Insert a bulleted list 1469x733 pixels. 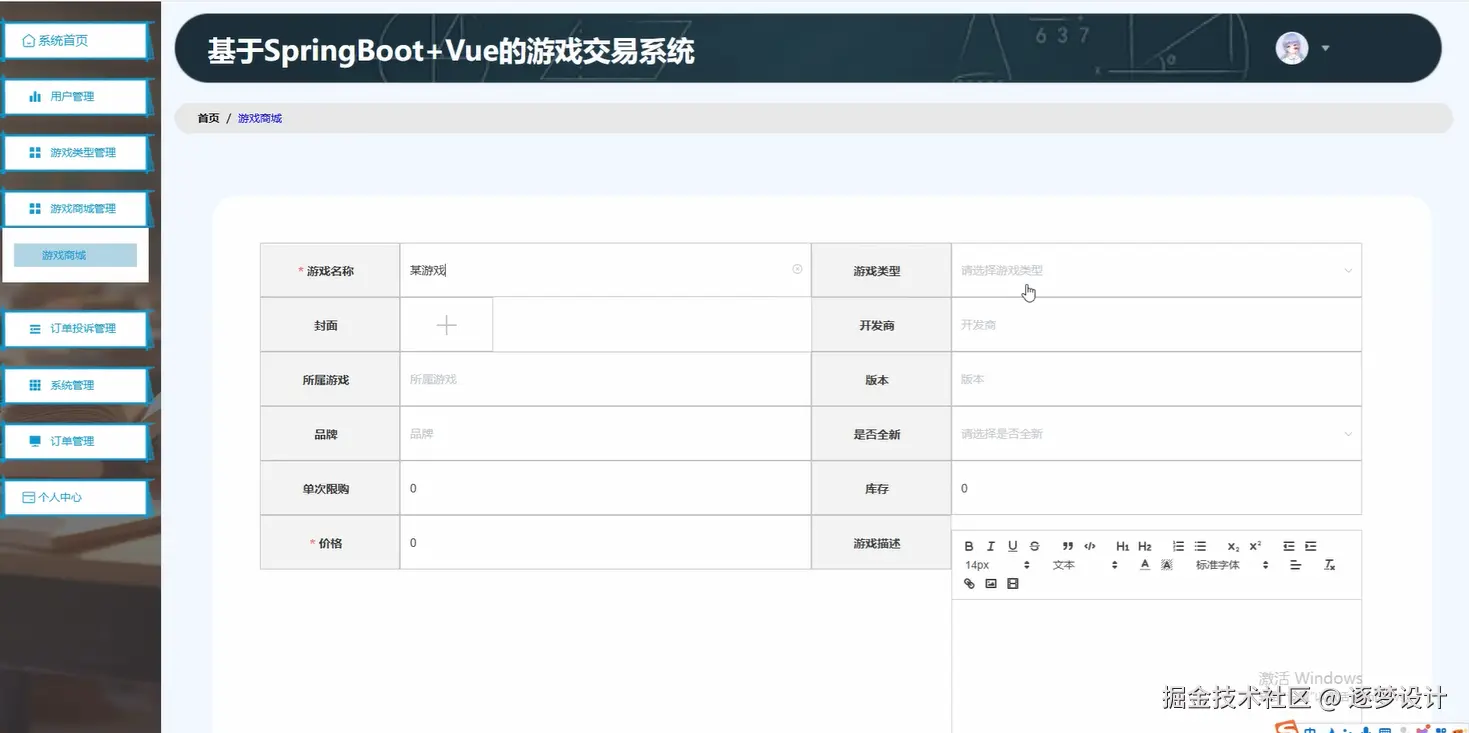tap(1200, 546)
